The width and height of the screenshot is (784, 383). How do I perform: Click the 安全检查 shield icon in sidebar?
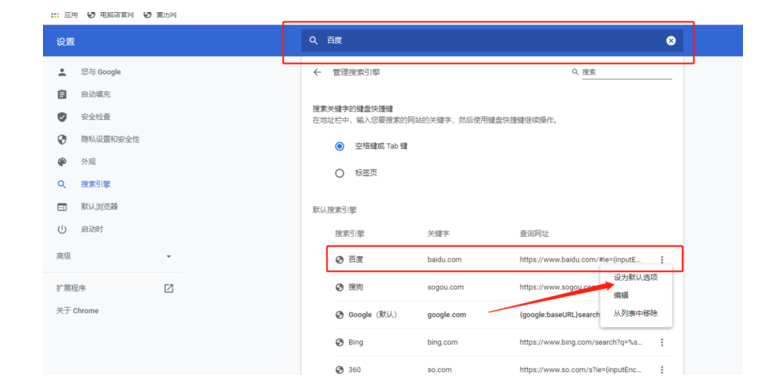click(x=62, y=117)
